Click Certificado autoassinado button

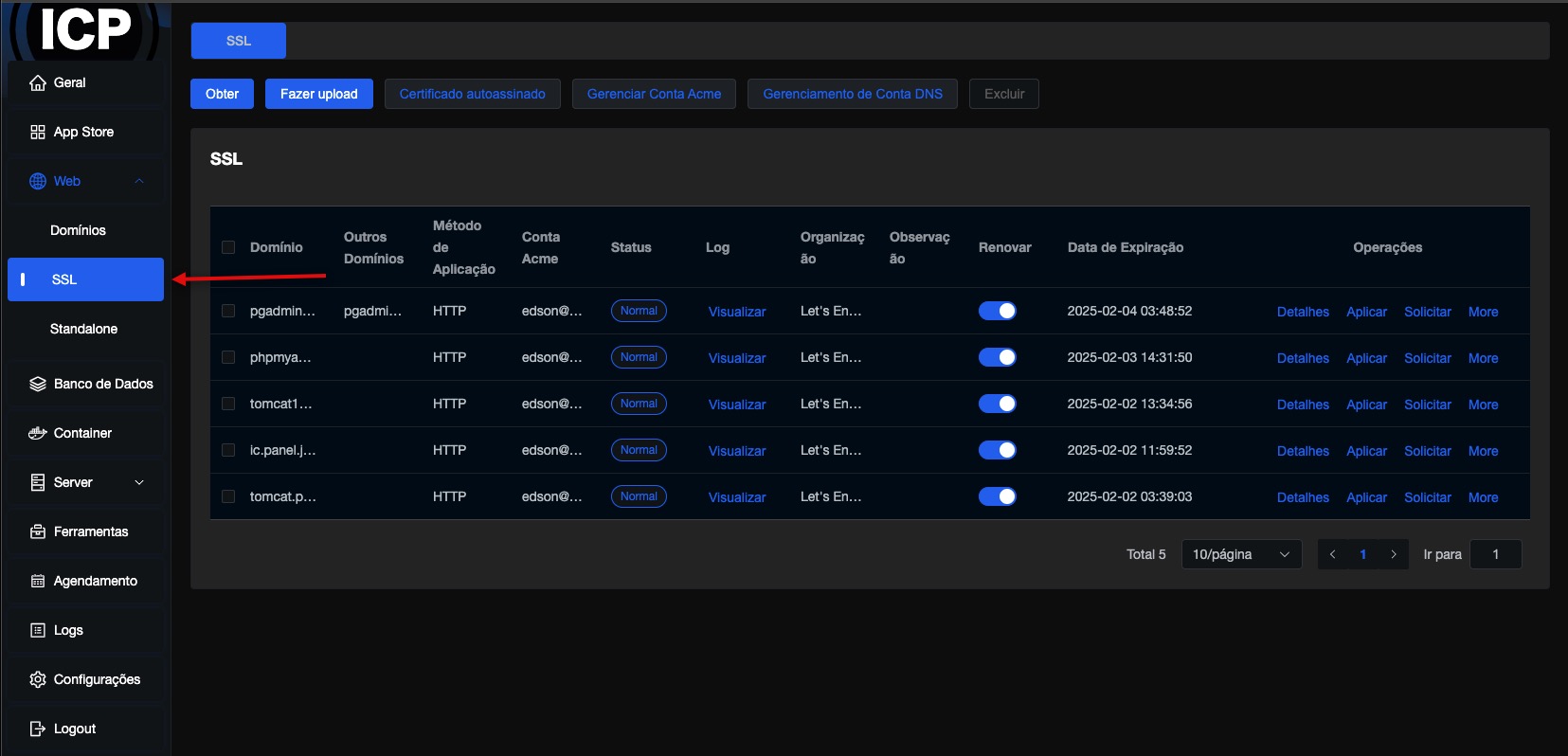[x=473, y=94]
